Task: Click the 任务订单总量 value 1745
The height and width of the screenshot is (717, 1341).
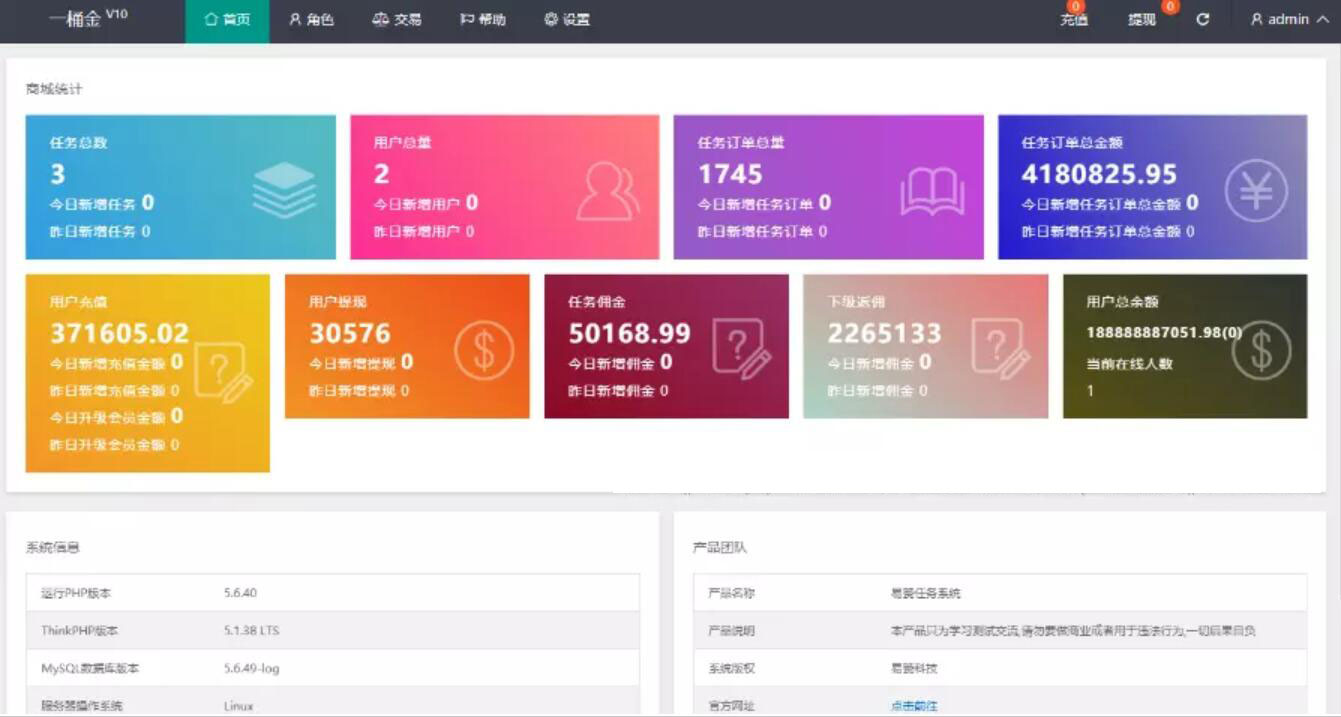Action: coord(730,174)
